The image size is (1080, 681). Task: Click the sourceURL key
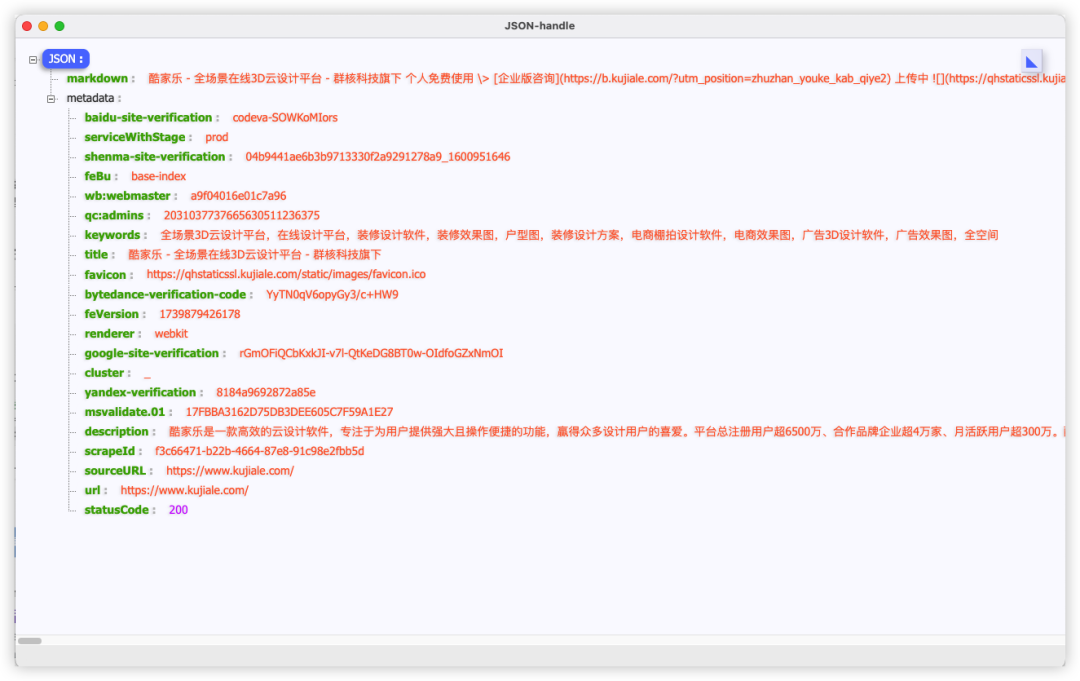pos(115,471)
